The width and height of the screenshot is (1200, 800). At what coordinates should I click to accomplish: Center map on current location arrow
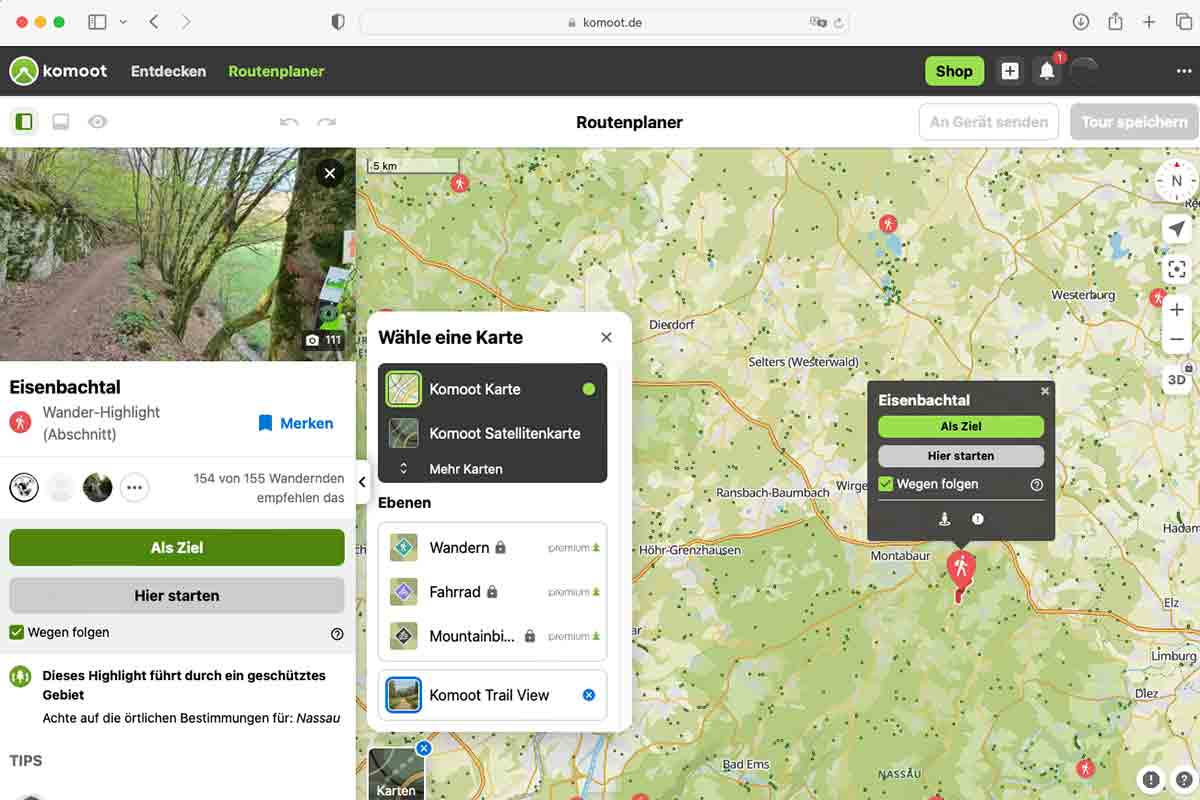click(x=1176, y=229)
